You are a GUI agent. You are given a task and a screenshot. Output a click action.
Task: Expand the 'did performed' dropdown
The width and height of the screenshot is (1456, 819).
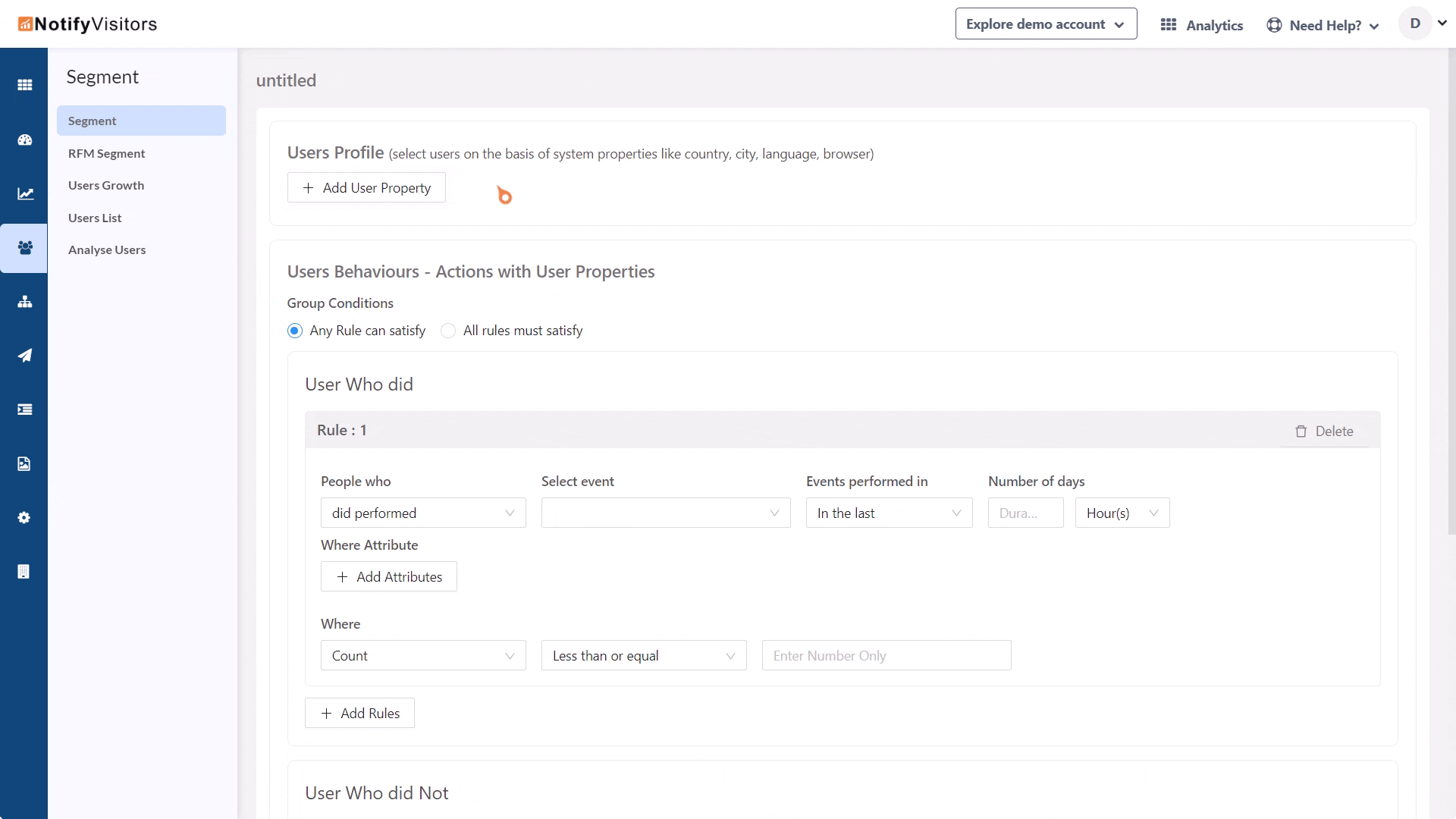[x=423, y=513]
